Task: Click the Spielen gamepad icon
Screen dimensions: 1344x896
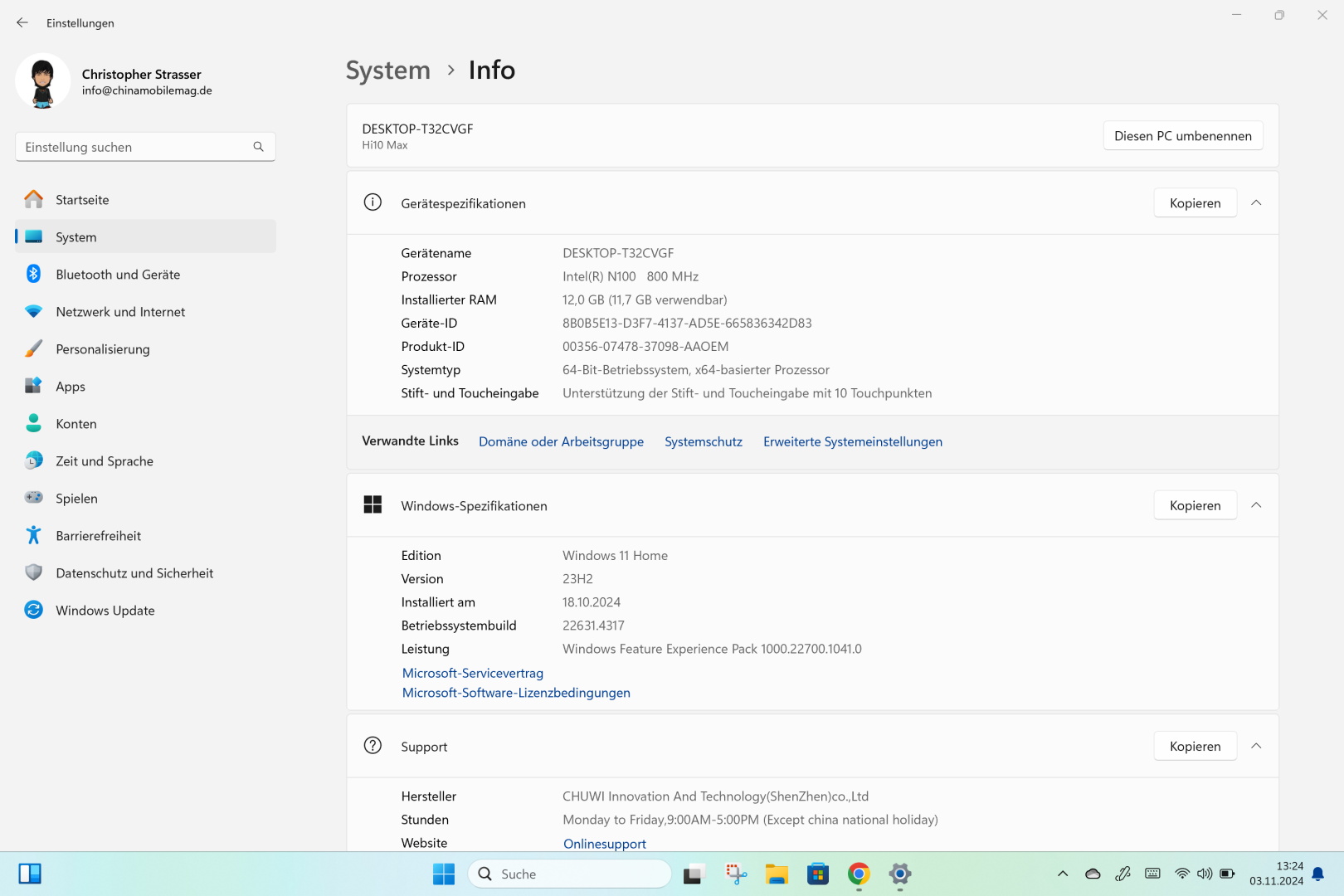Action: tap(33, 498)
